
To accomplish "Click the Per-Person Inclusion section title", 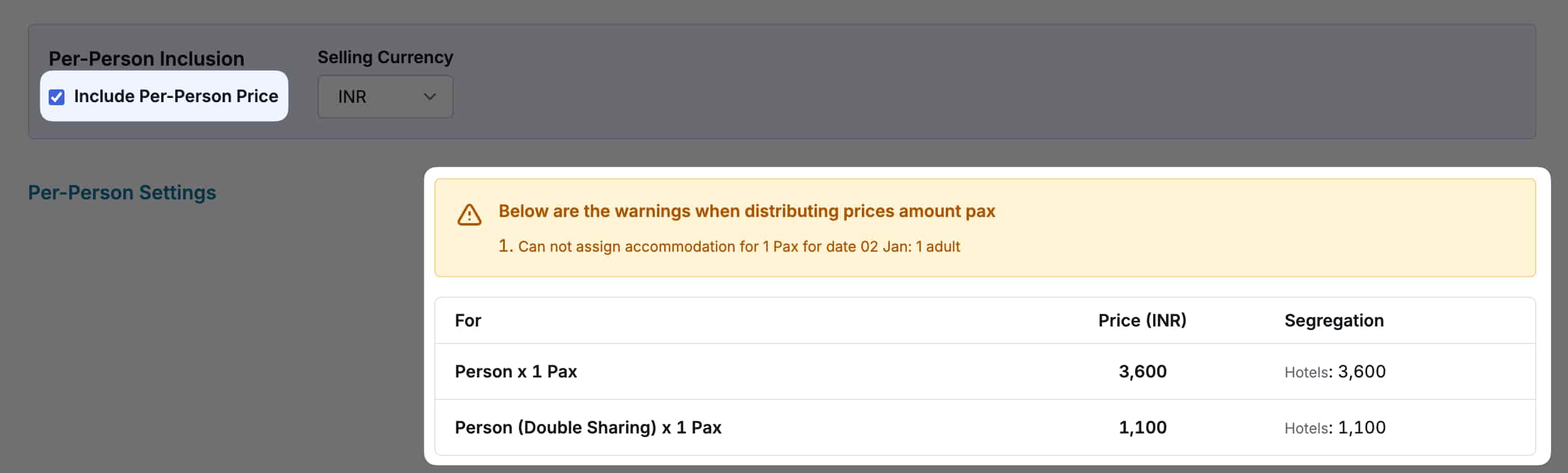I will tap(146, 58).
